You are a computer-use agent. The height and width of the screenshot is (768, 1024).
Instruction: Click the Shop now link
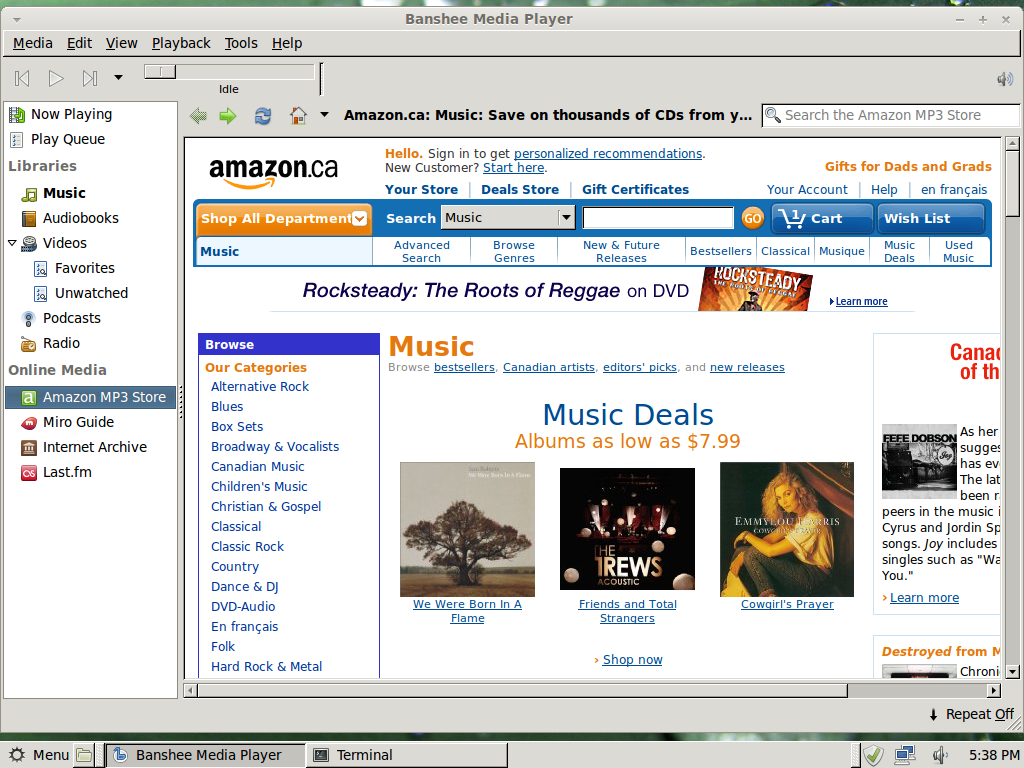(632, 660)
